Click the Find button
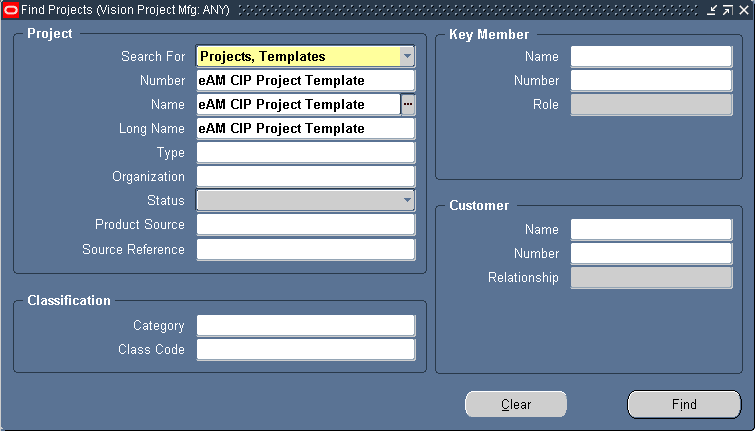This screenshot has width=755, height=431. click(x=684, y=405)
